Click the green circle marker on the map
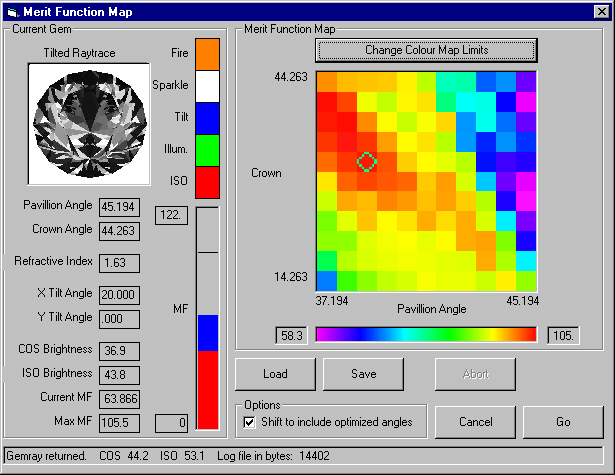 click(367, 162)
